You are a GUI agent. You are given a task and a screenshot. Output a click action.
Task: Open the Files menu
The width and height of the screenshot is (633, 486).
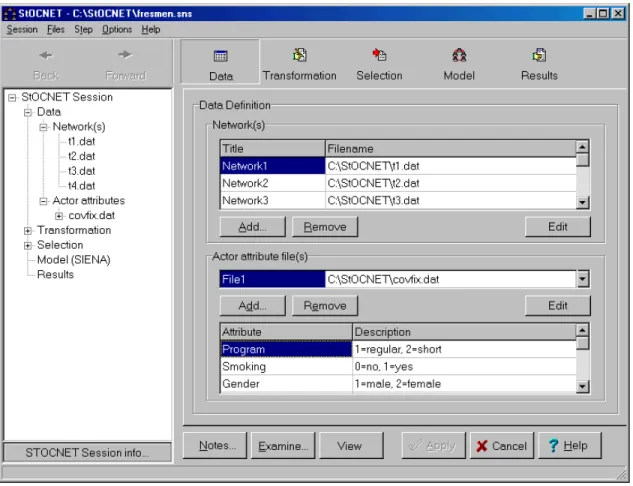[56, 29]
